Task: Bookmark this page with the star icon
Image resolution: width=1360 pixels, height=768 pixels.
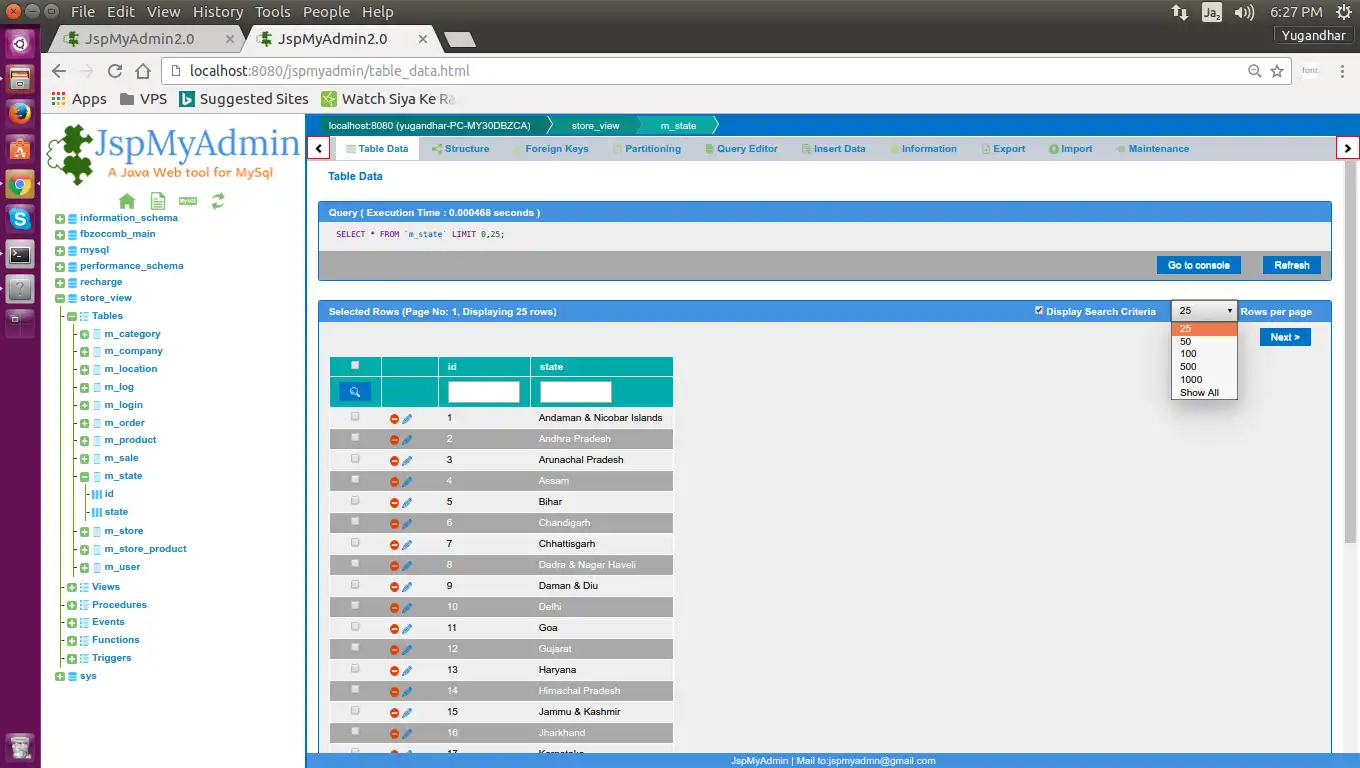Action: [x=1277, y=71]
